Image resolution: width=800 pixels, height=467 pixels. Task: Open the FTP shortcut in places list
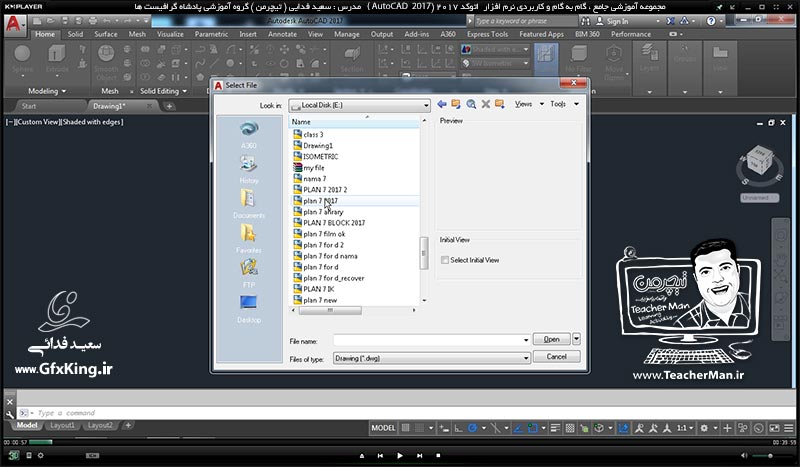coord(248,273)
